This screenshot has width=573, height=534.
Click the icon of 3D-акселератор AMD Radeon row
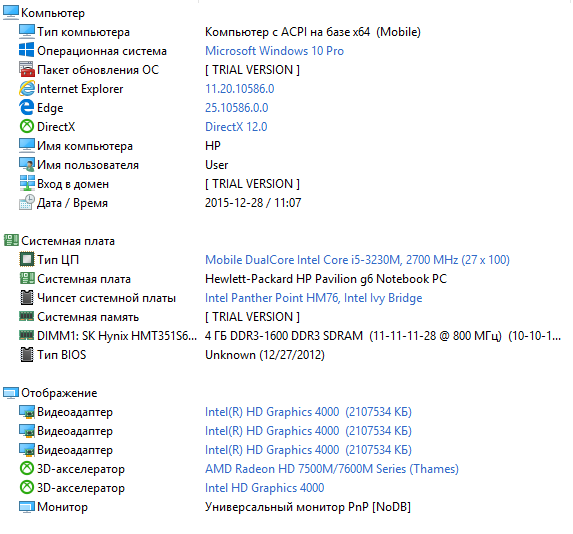27,469
